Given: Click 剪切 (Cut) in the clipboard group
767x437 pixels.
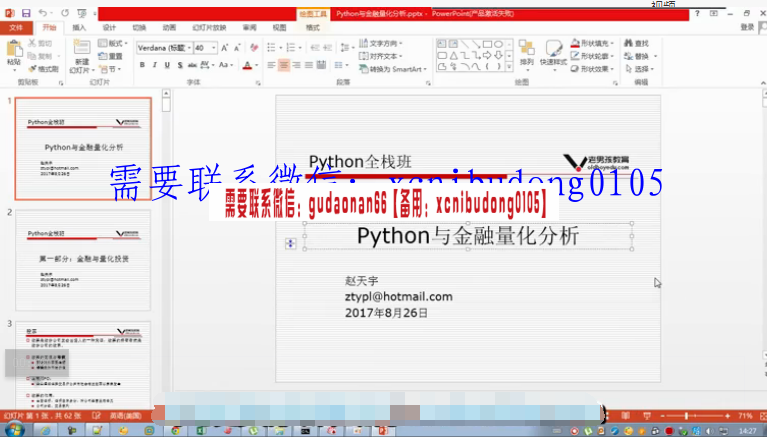Looking at the screenshot, I should [40, 44].
